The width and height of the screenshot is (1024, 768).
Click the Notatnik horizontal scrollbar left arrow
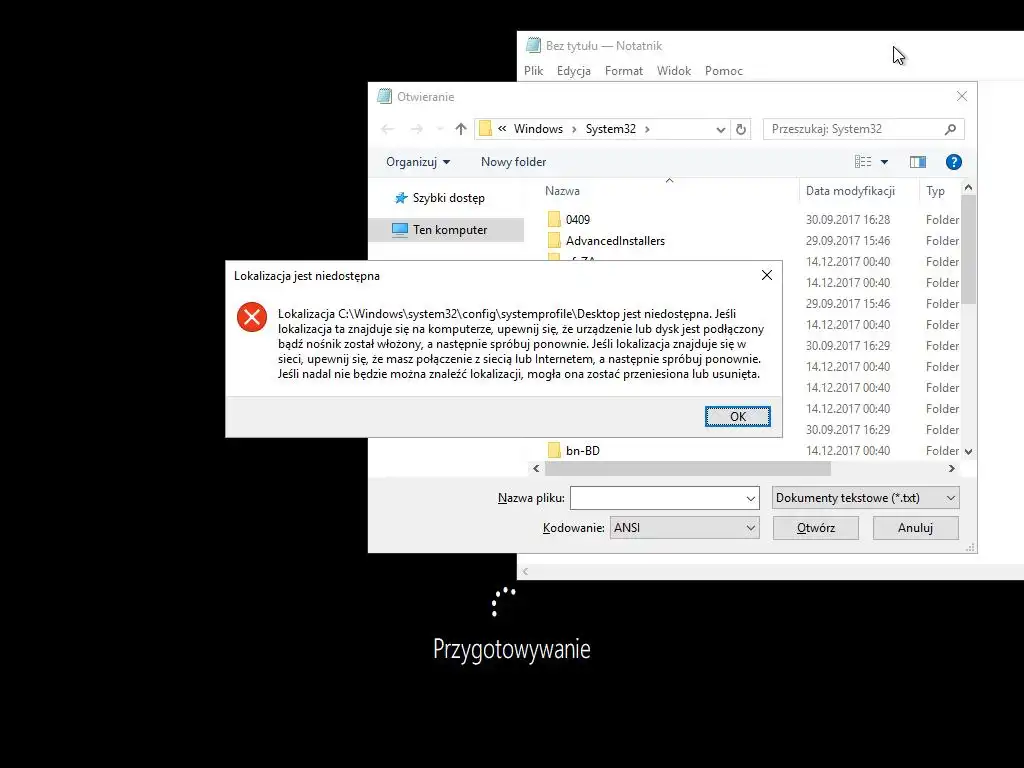(x=526, y=571)
